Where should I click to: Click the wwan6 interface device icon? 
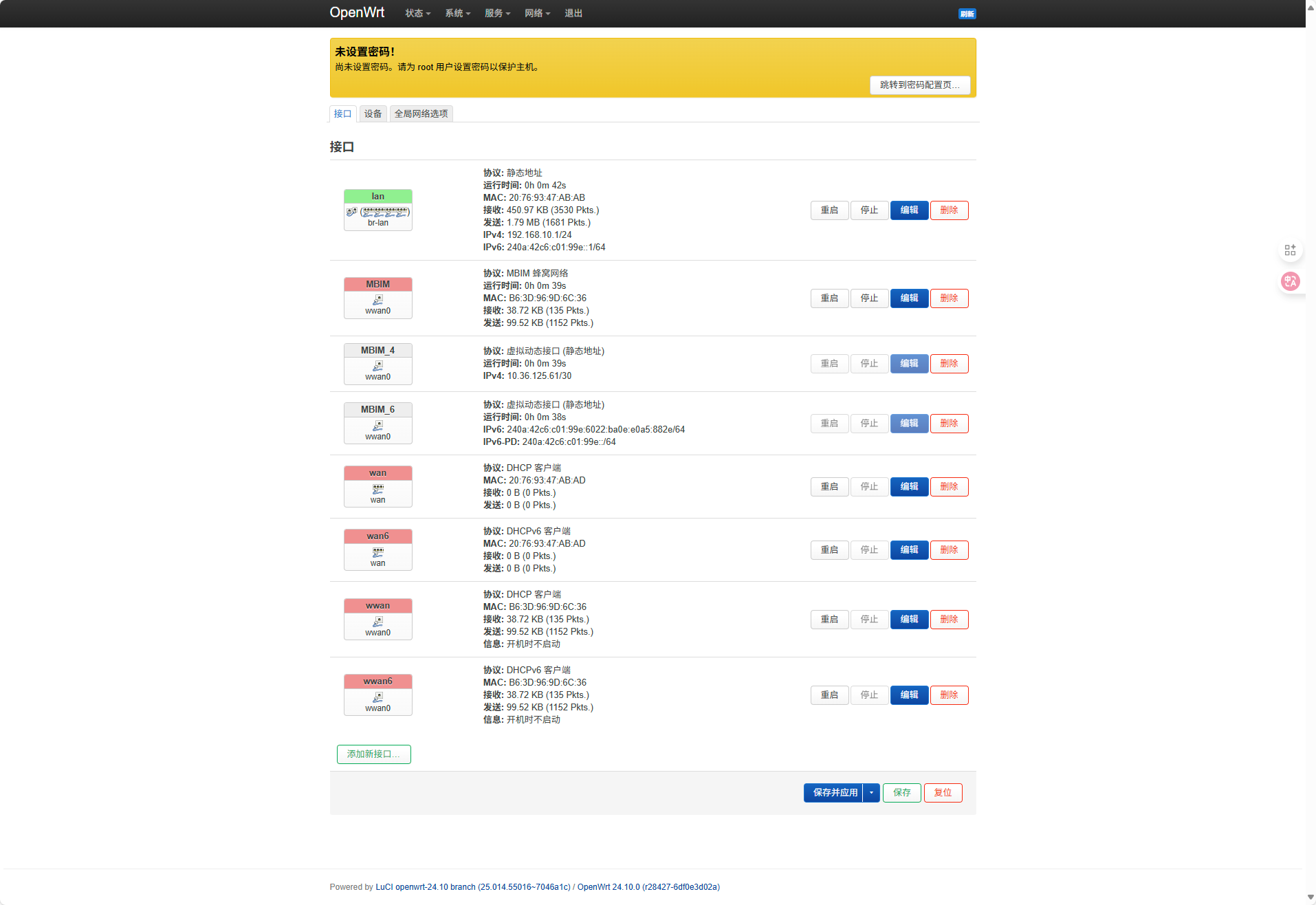(377, 697)
